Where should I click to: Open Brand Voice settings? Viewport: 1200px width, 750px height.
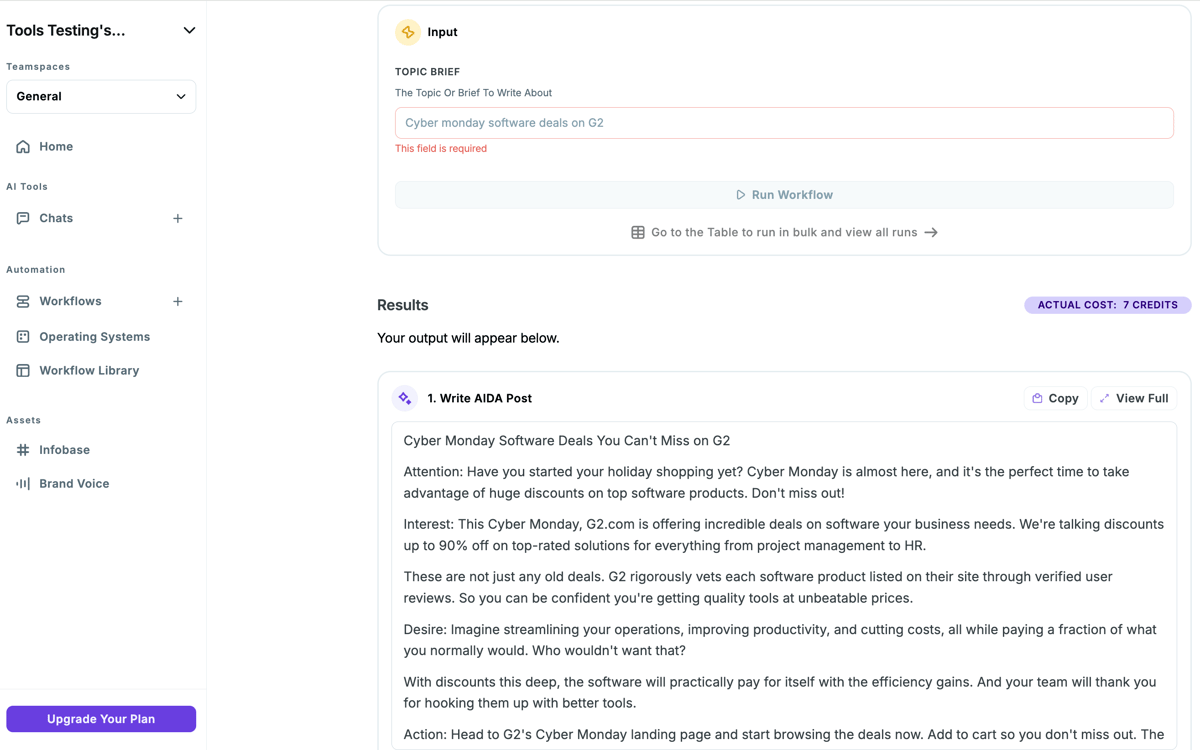(x=74, y=483)
